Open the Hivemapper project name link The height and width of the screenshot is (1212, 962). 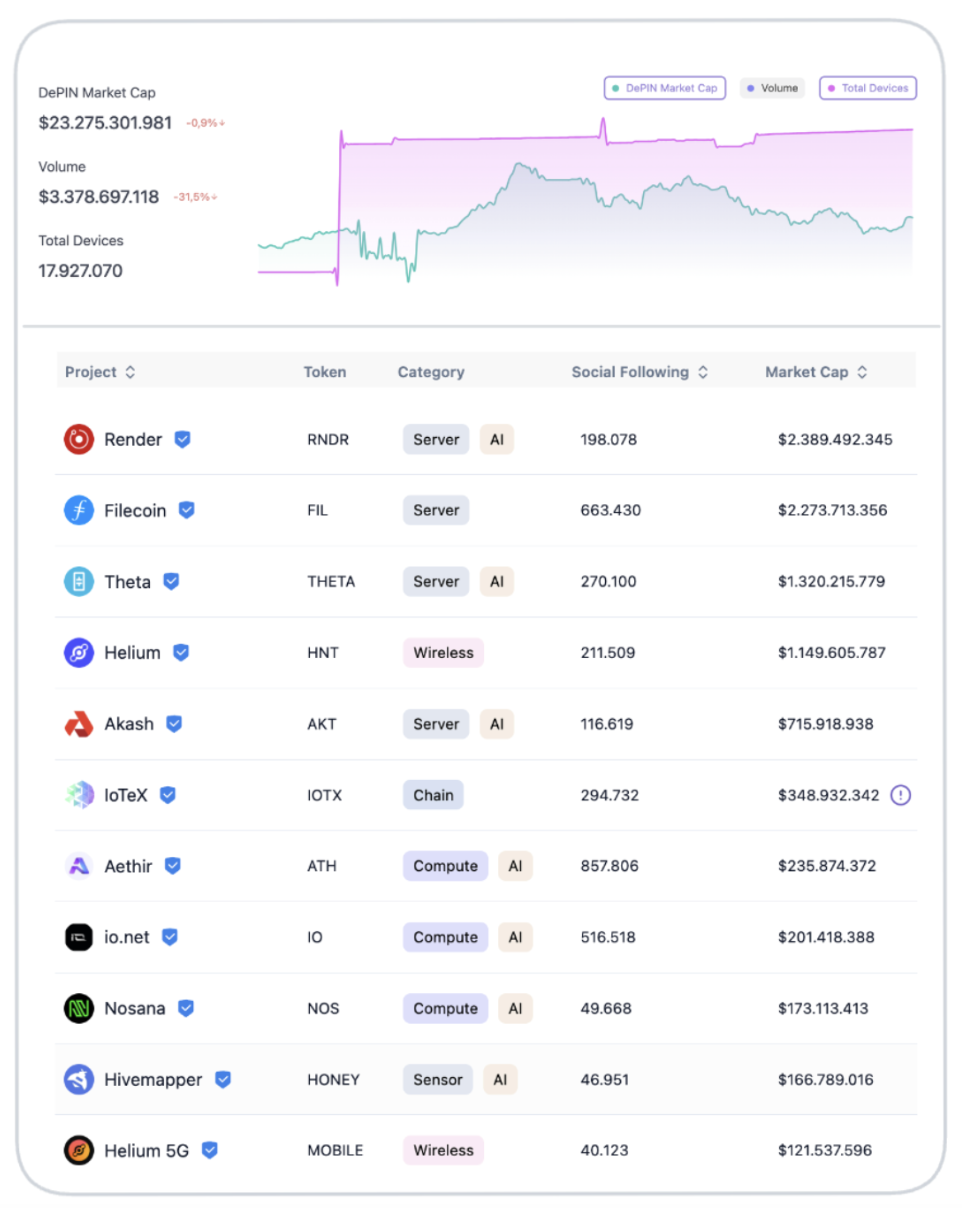153,1080
